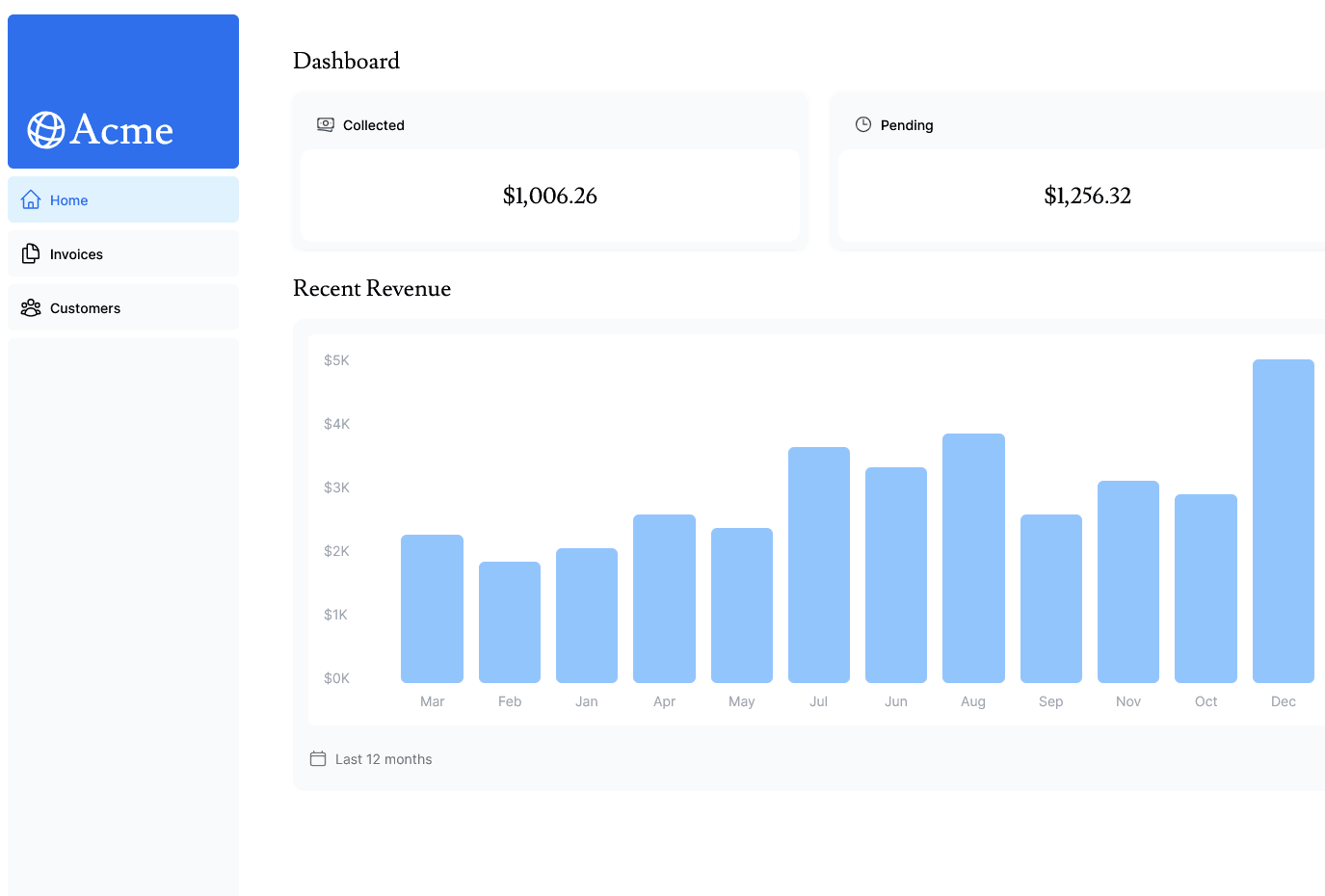Viewport: 1325px width, 896px height.
Task: Click the Home house icon
Action: [x=31, y=199]
